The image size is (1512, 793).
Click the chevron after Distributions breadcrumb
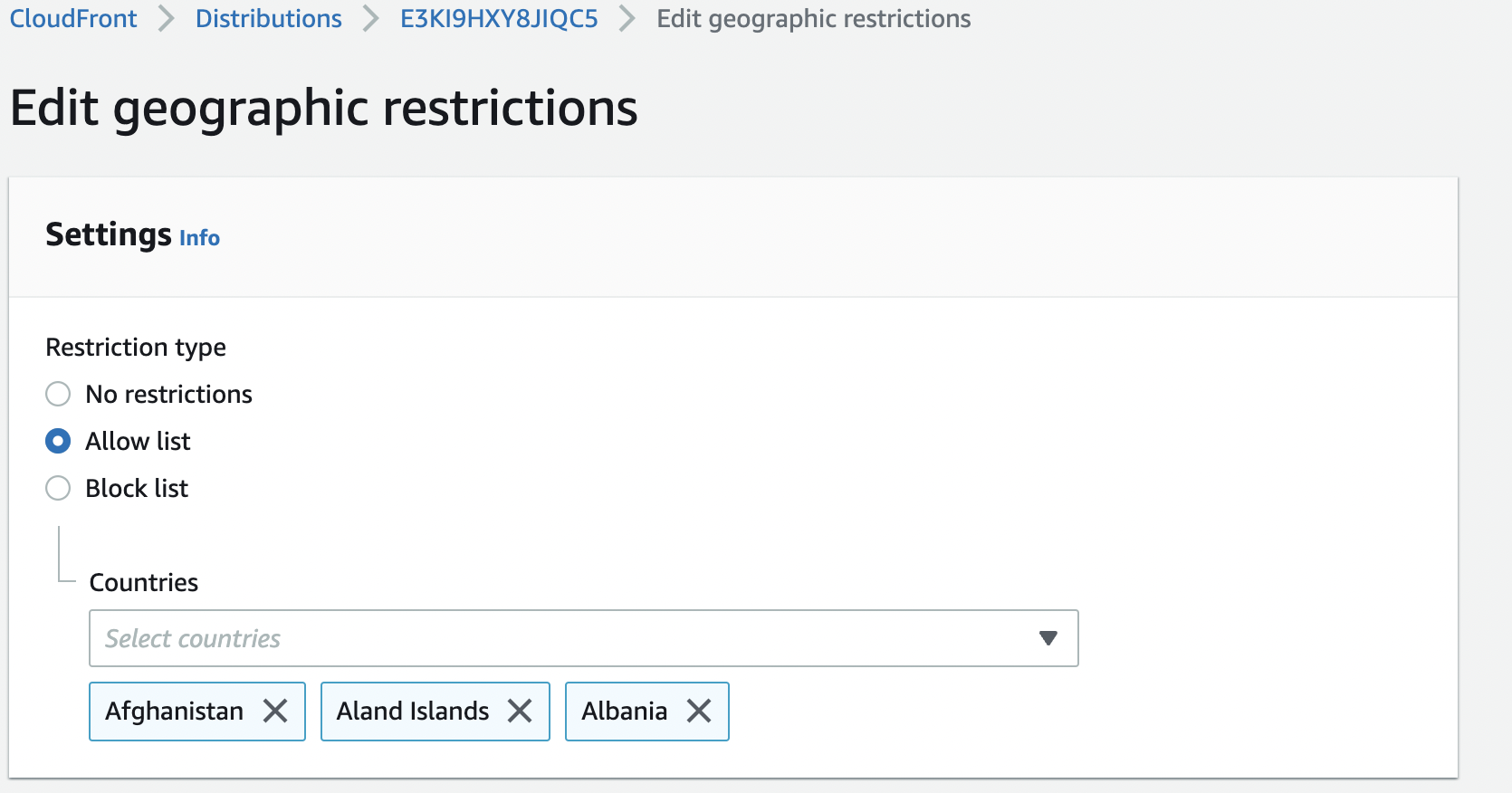(370, 19)
